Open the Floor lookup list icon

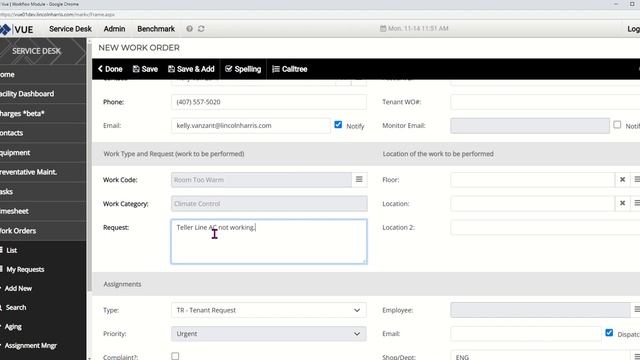coord(636,180)
